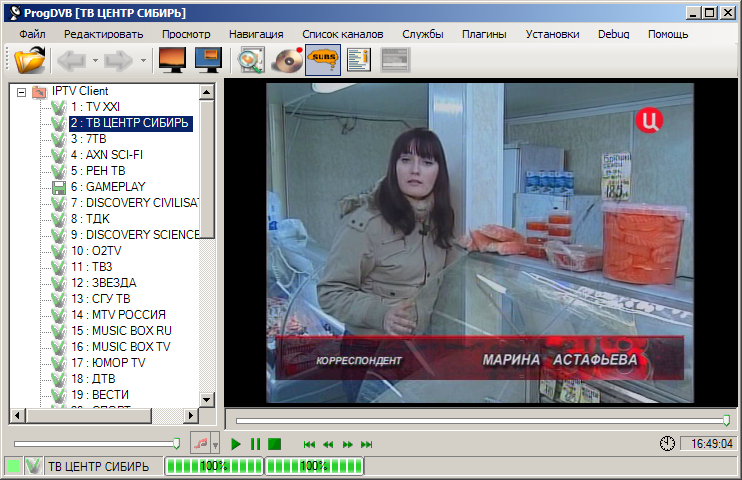
Task: Click check icon beside ВЕСТИ channel
Action: click(x=59, y=395)
